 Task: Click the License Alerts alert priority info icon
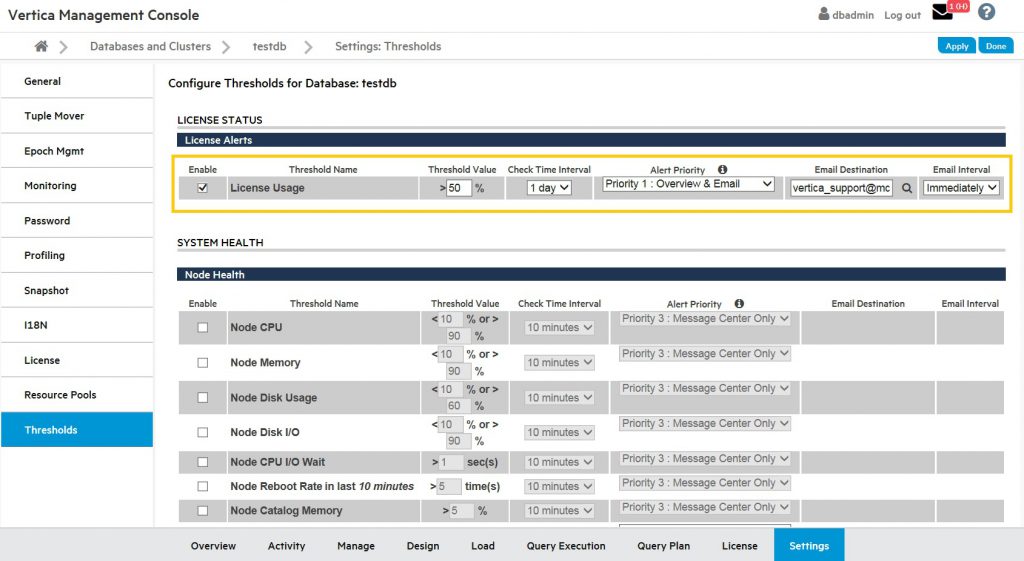(x=722, y=170)
